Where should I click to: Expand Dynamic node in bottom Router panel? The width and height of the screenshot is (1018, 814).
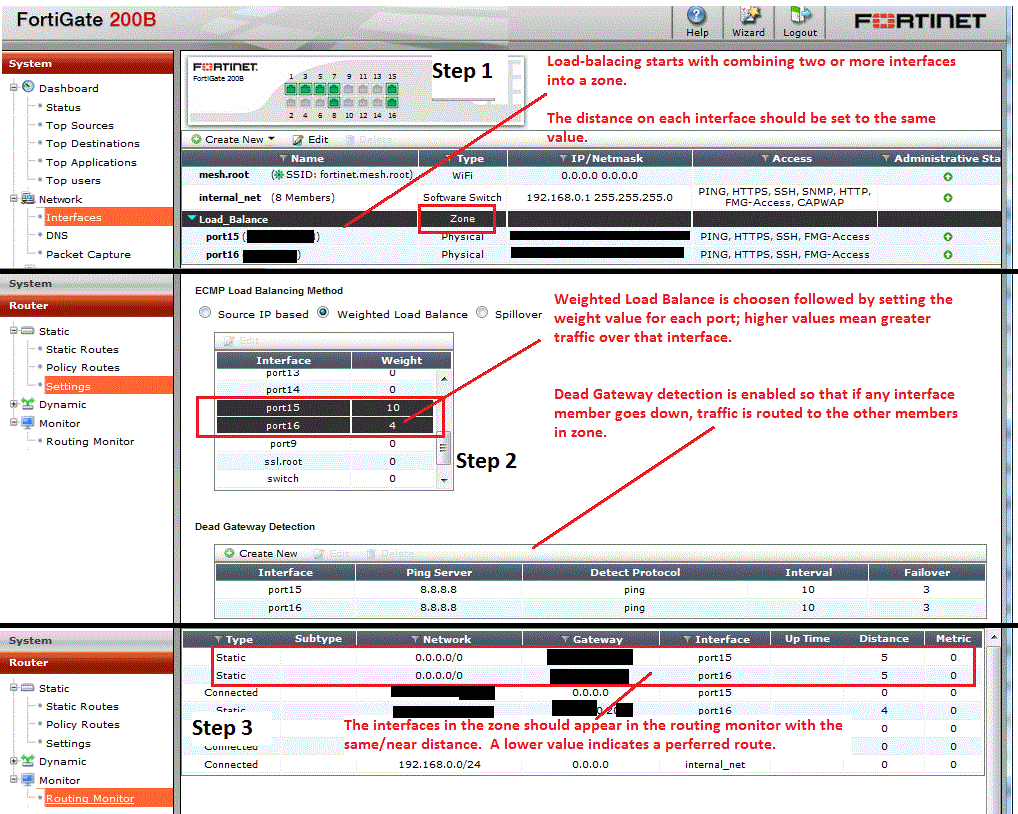pyautogui.click(x=14, y=761)
